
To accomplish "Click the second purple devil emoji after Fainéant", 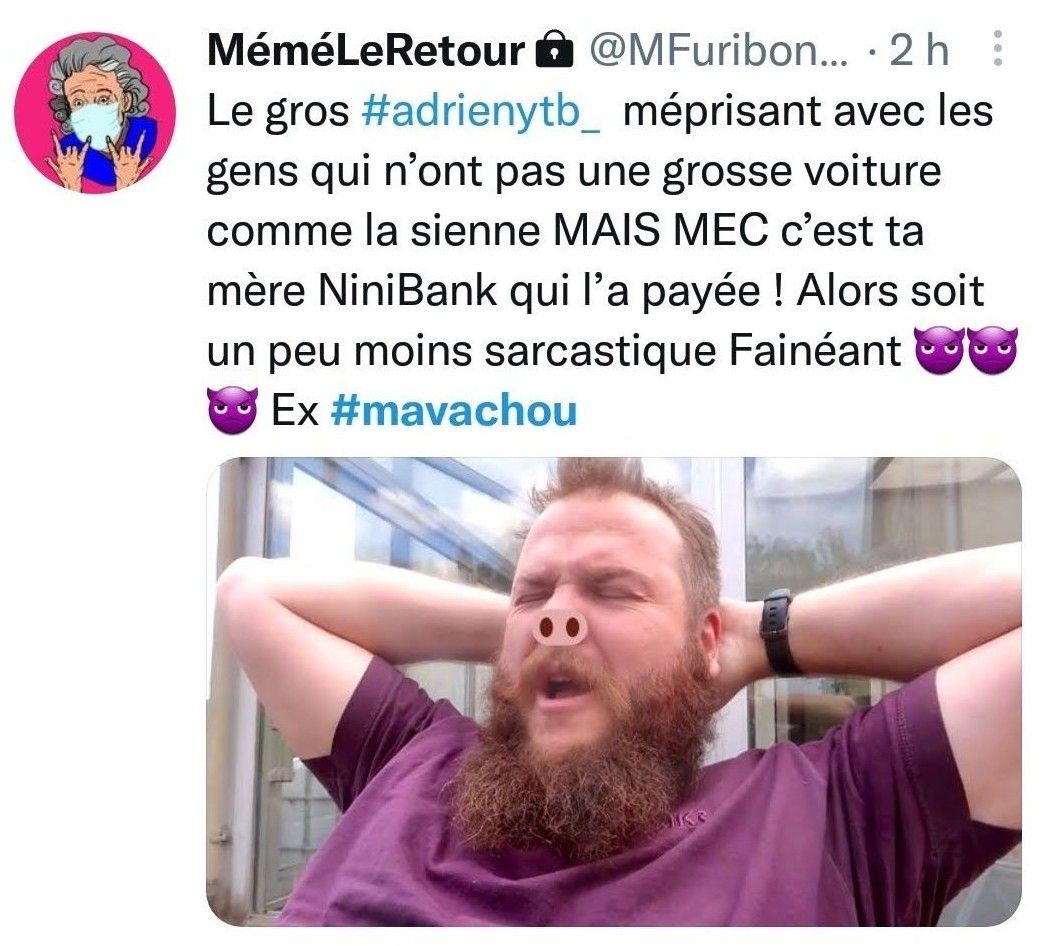I will click(x=993, y=350).
